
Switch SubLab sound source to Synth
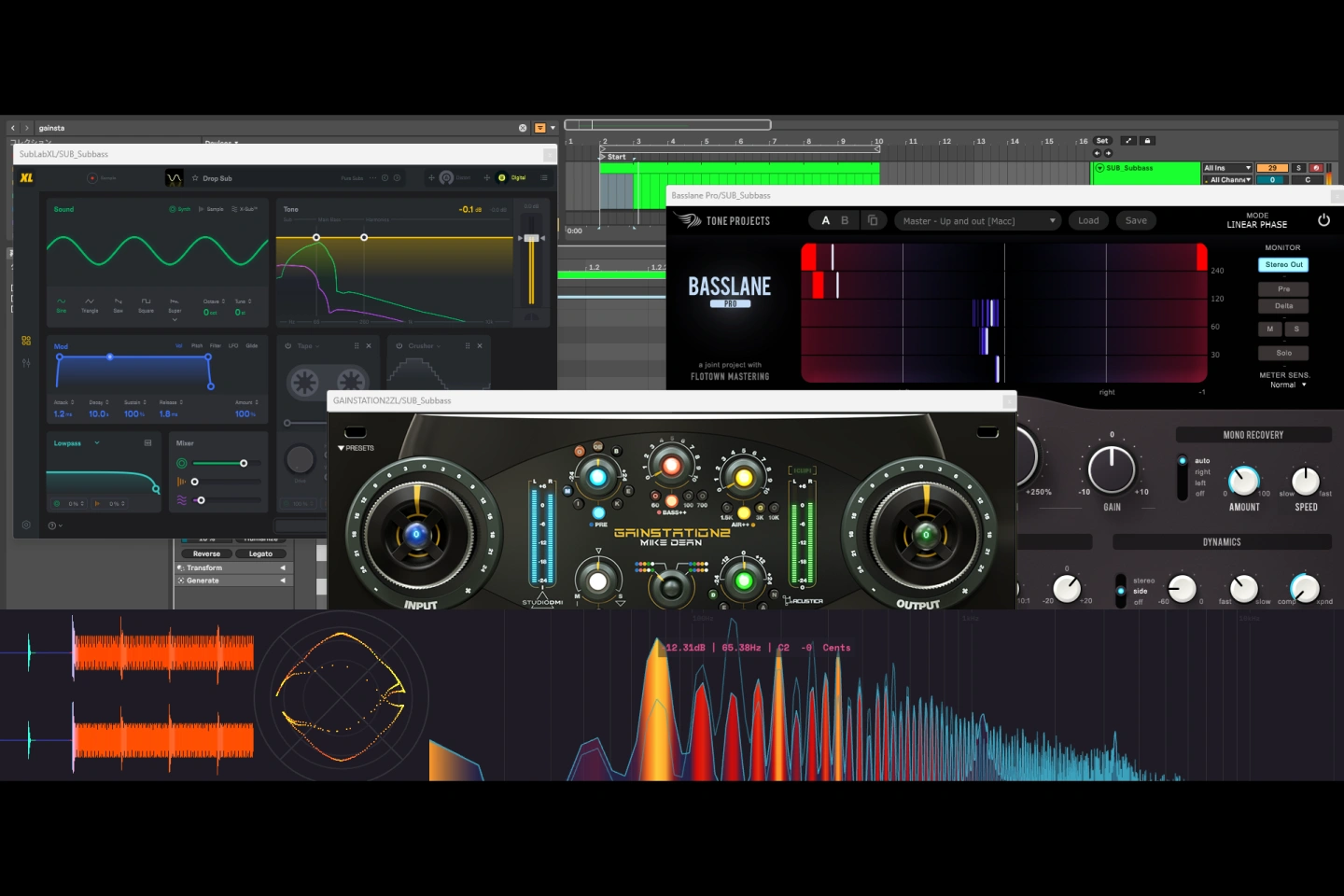pos(179,209)
